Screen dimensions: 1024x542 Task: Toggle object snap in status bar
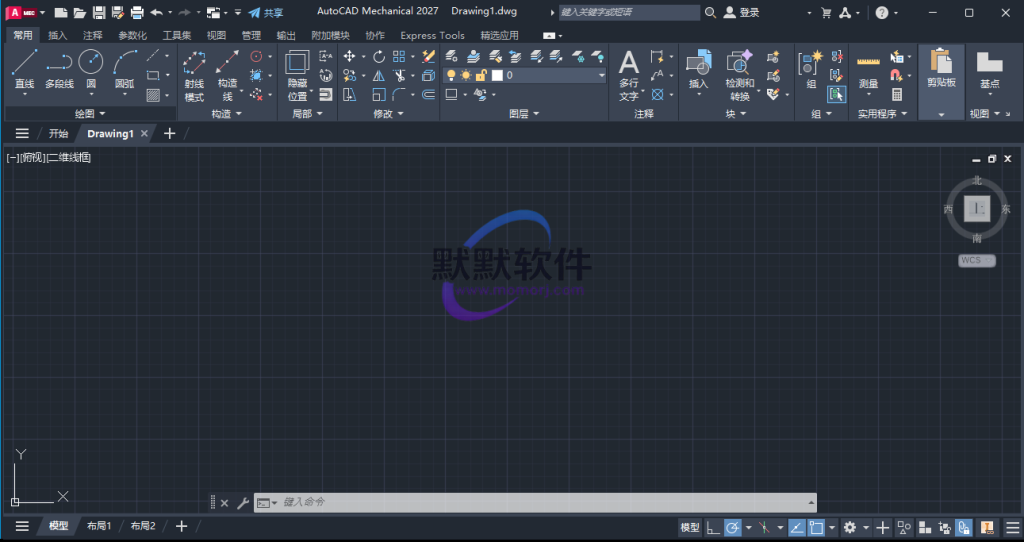tap(818, 527)
